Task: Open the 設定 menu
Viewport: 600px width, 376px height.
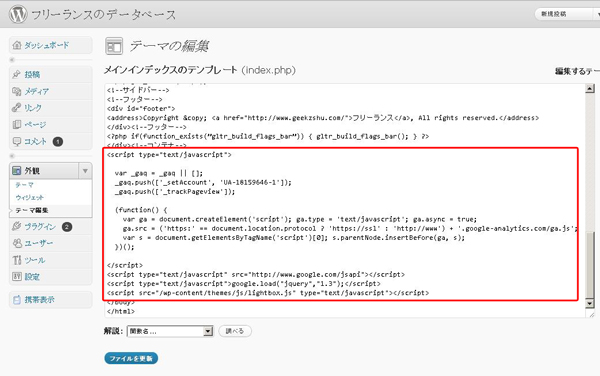Action: tap(32, 277)
